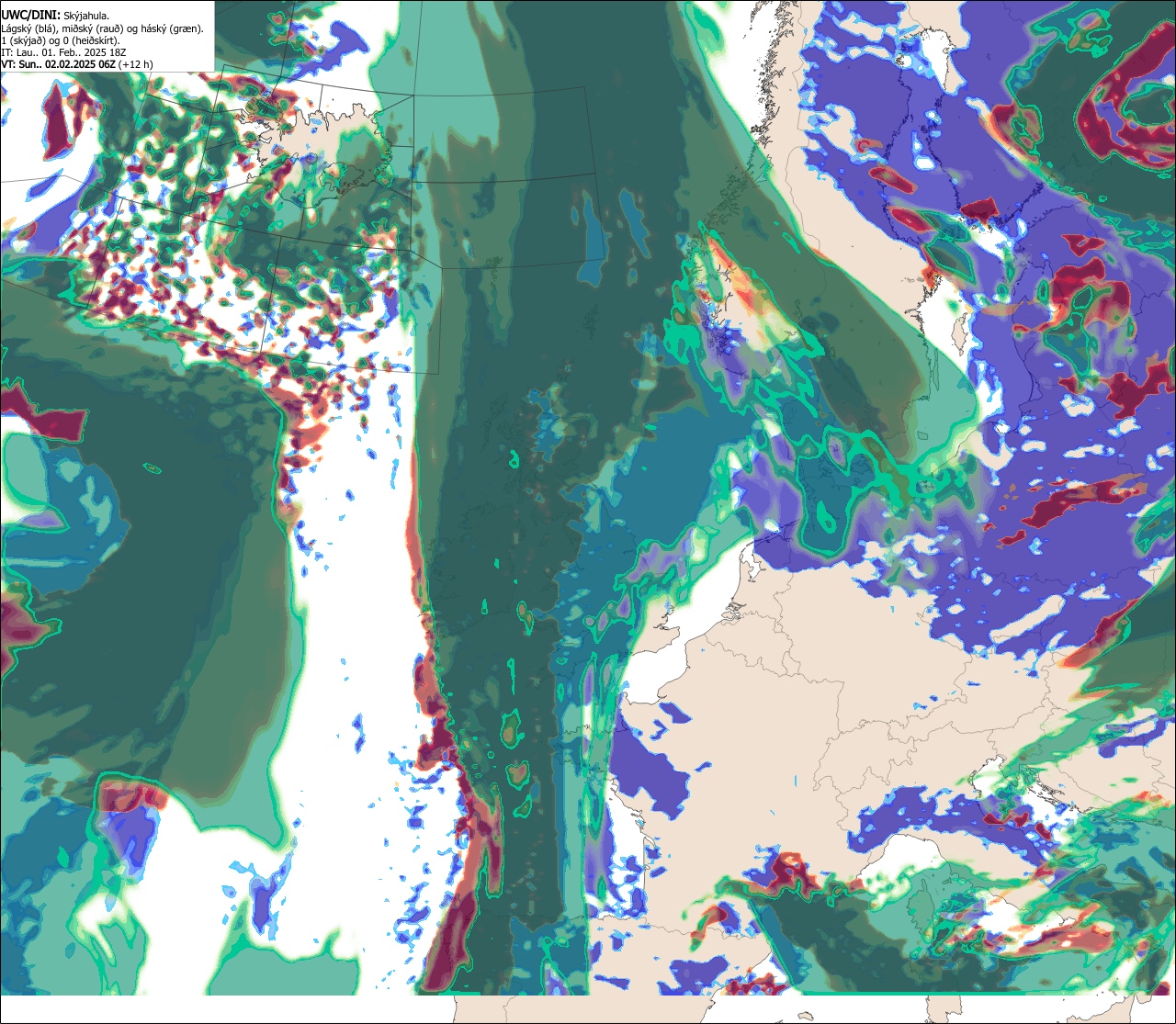Click the line "1 (skýjað) og 0 (heiðskírt)."
The height and width of the screenshot is (1024, 1176).
[61, 40]
